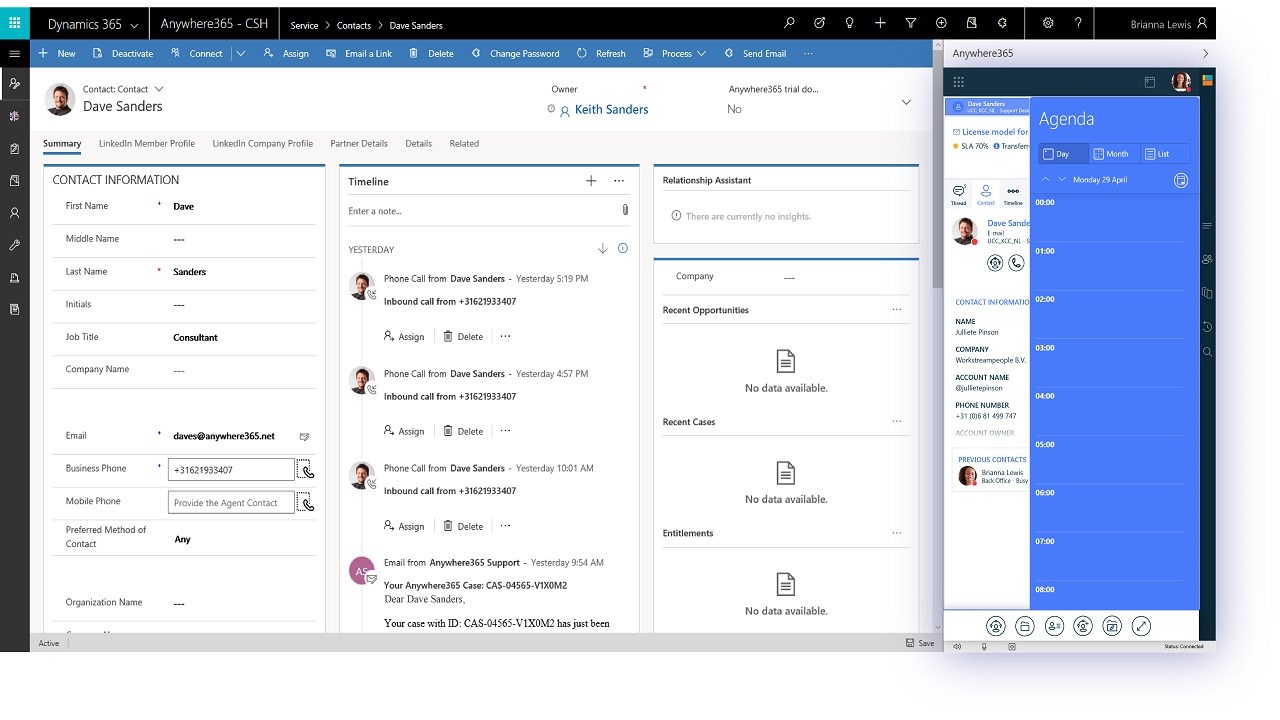
Task: Click the contact card icon in Anywhere365 bottom bar
Action: point(1054,626)
